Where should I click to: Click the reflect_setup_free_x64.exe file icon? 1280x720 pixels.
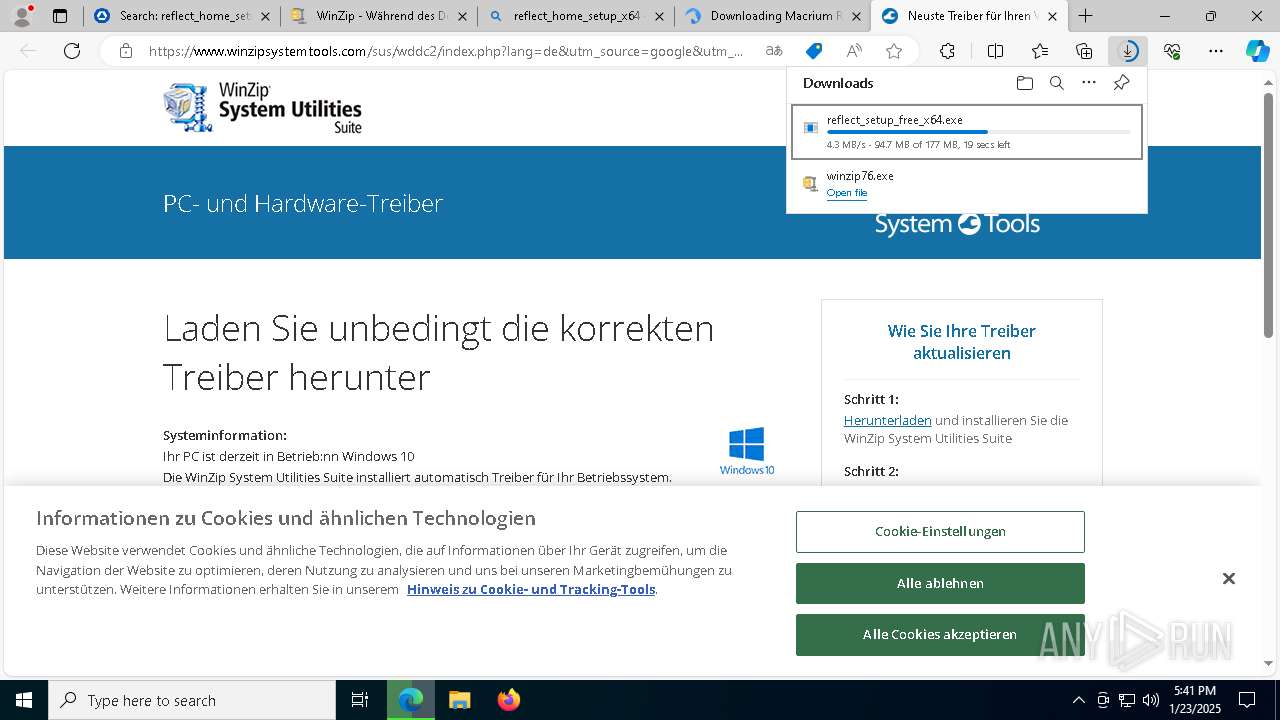point(810,128)
